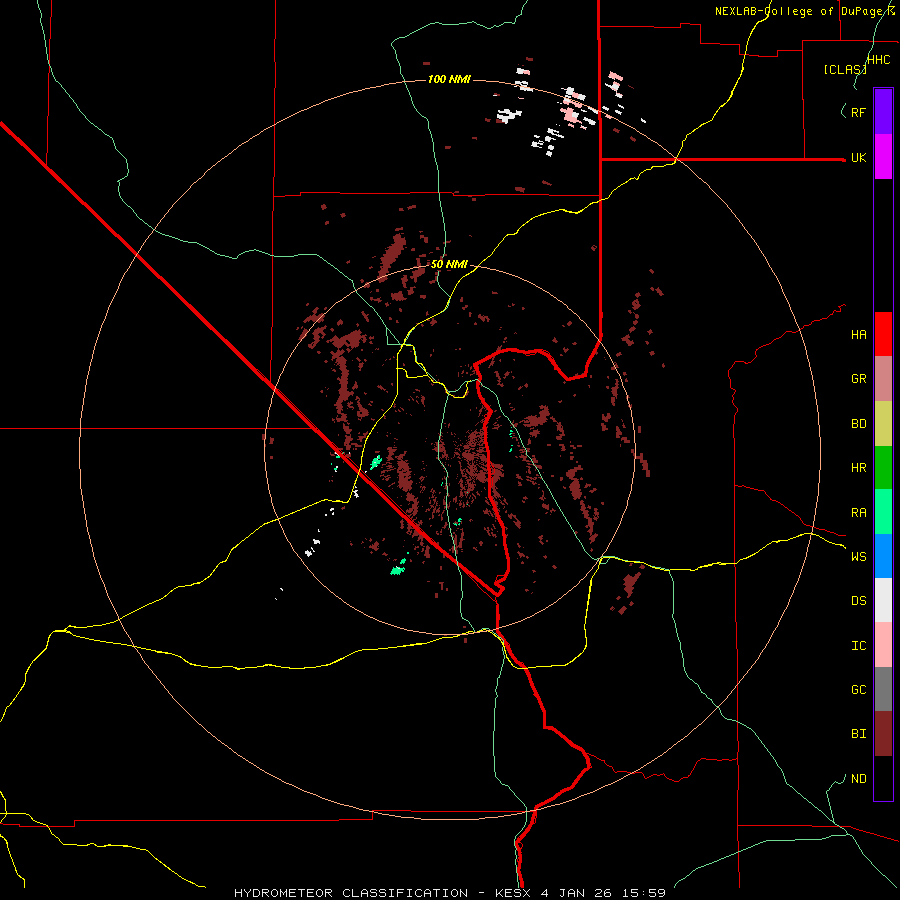The width and height of the screenshot is (900, 900).
Task: Click the 100 NMI range ring label
Action: click(449, 79)
